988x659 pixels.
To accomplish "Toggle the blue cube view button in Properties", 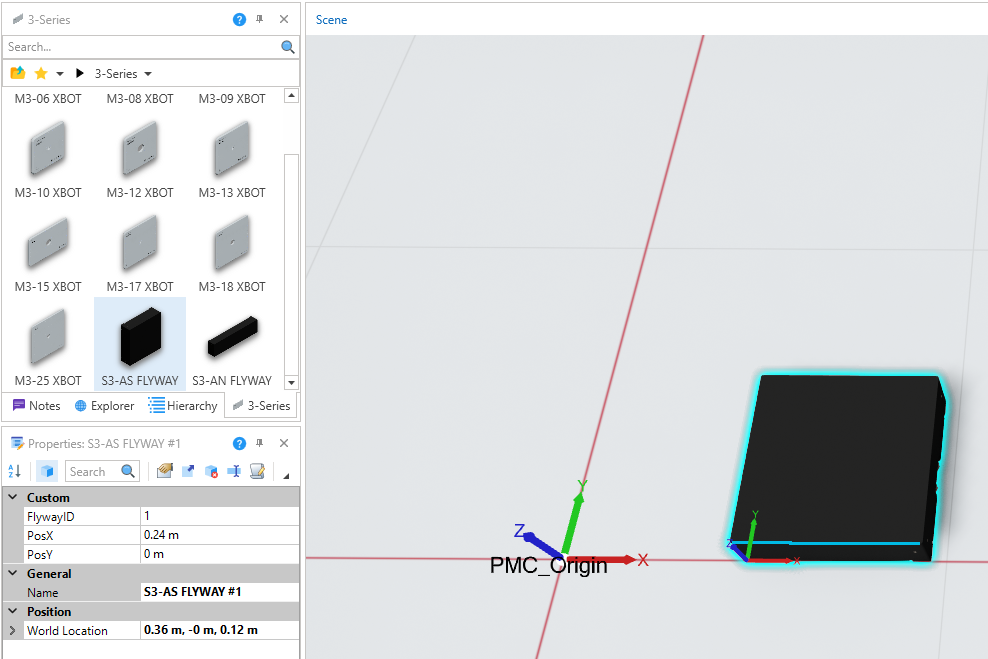I will point(47,471).
